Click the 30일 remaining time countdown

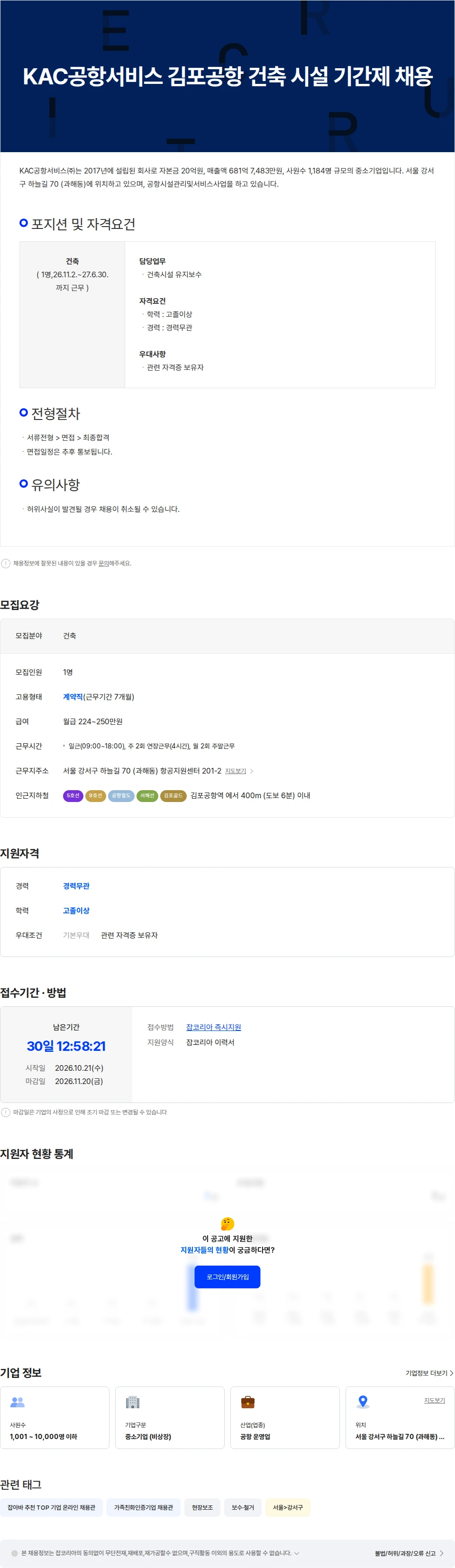click(66, 1046)
